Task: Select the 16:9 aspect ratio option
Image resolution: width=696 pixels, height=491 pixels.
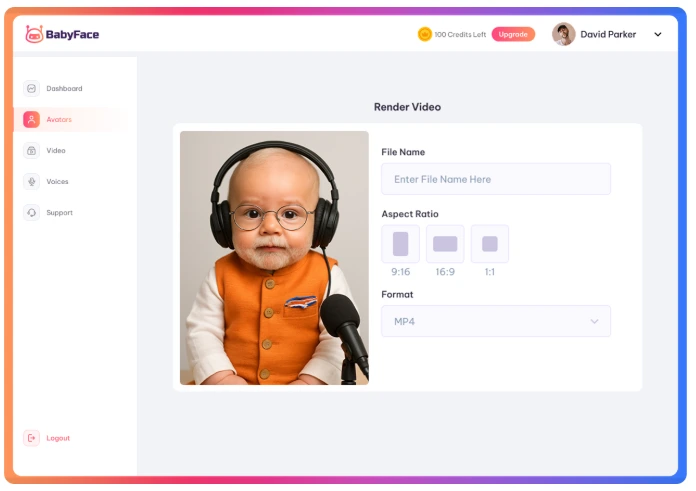Action: [x=445, y=244]
